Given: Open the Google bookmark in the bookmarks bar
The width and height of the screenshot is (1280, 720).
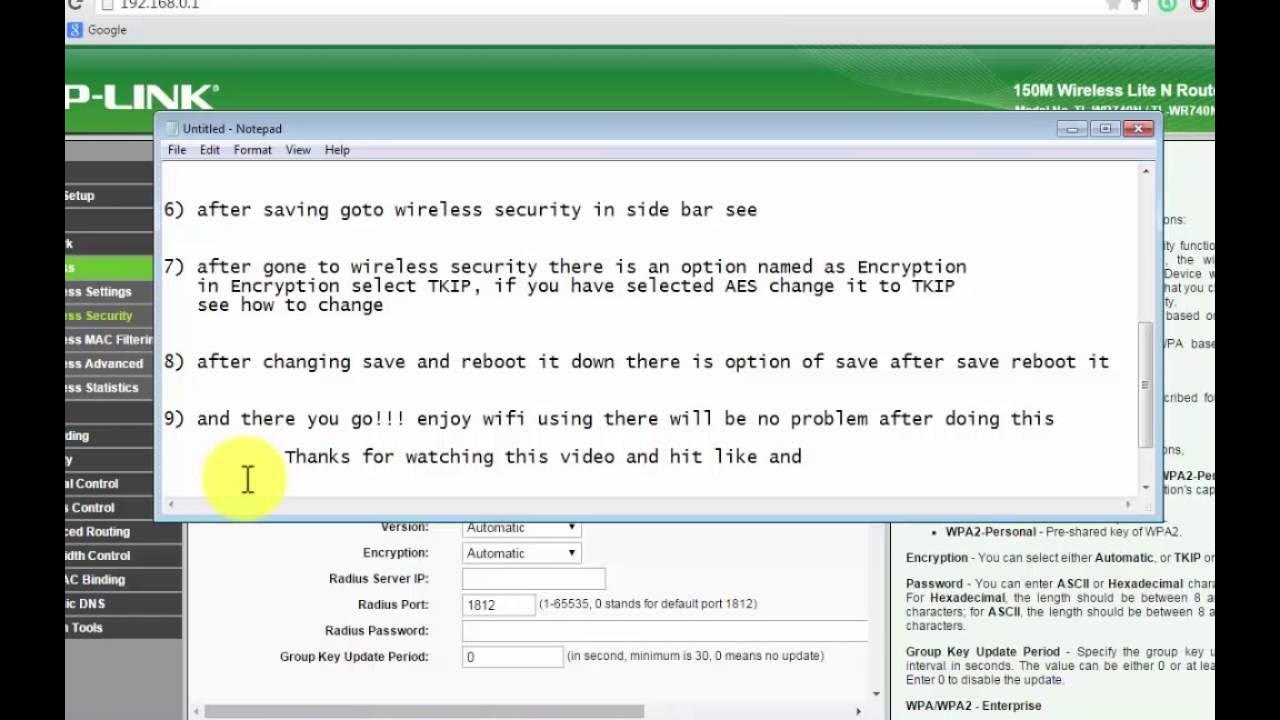Looking at the screenshot, I should click(97, 30).
